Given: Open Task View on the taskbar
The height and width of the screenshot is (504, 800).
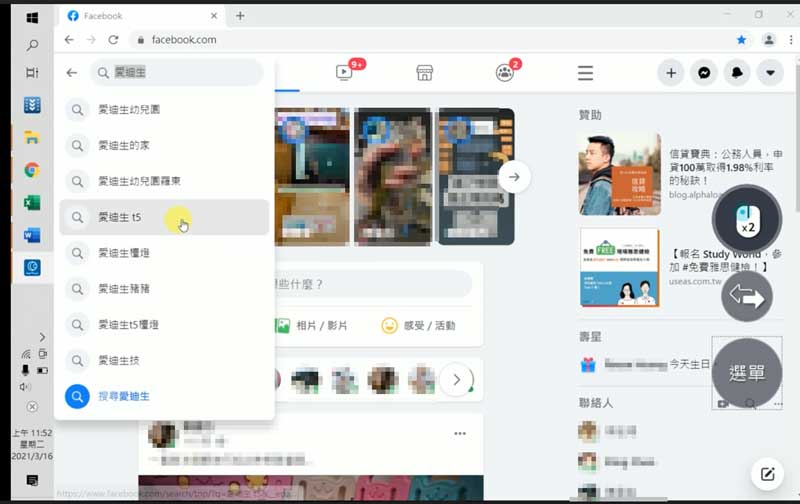Looking at the screenshot, I should (32, 72).
